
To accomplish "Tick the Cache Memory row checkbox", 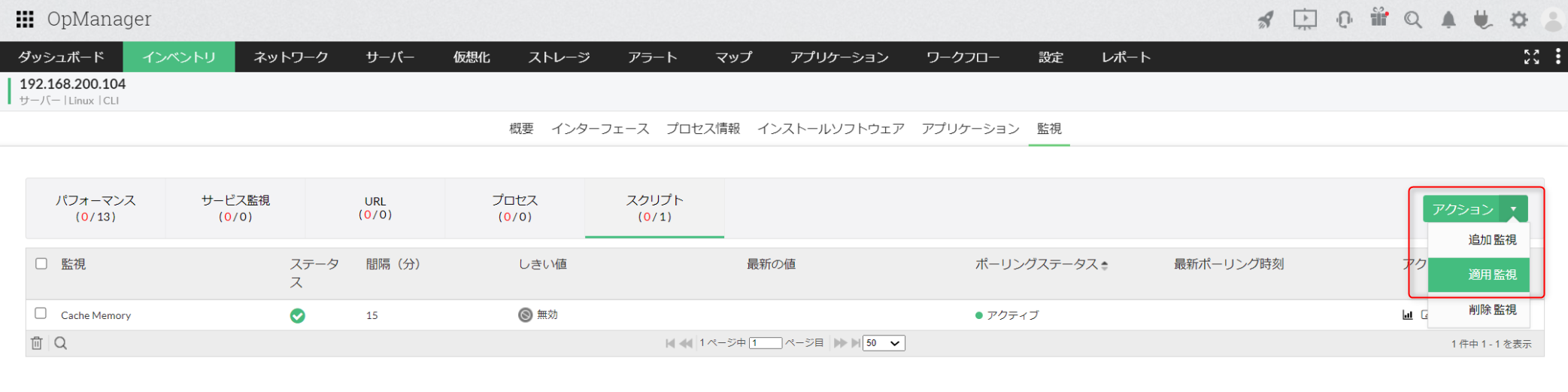I will [41, 313].
